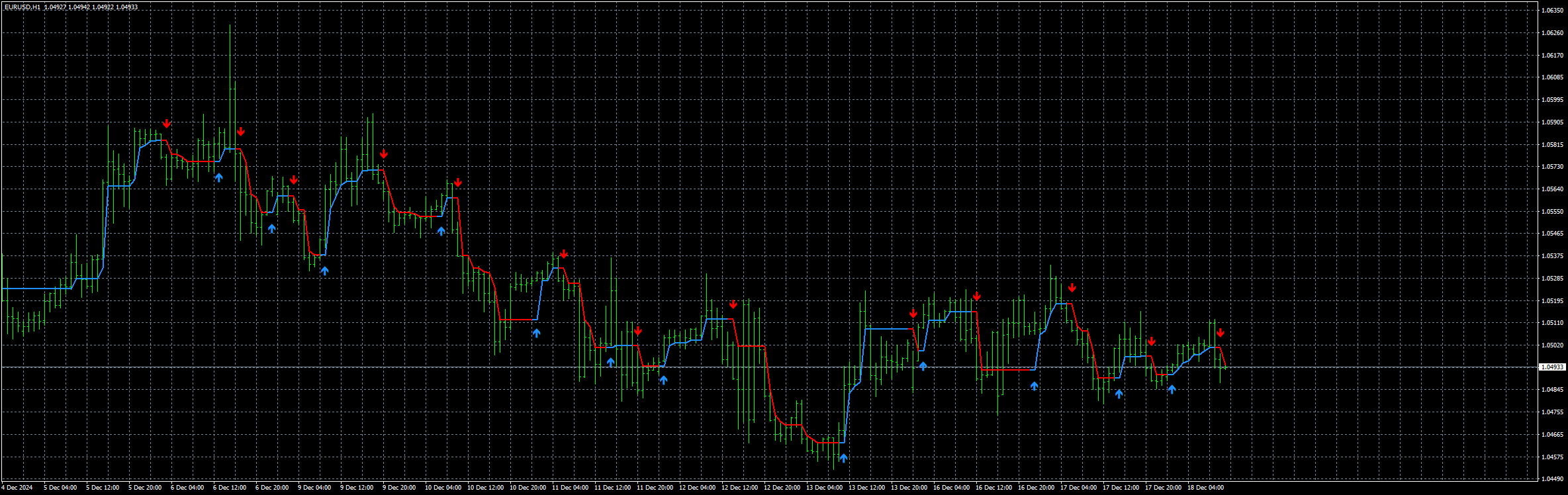
Task: Click the blue buy arrow below 6 Dec 13:00
Action: coord(219,177)
